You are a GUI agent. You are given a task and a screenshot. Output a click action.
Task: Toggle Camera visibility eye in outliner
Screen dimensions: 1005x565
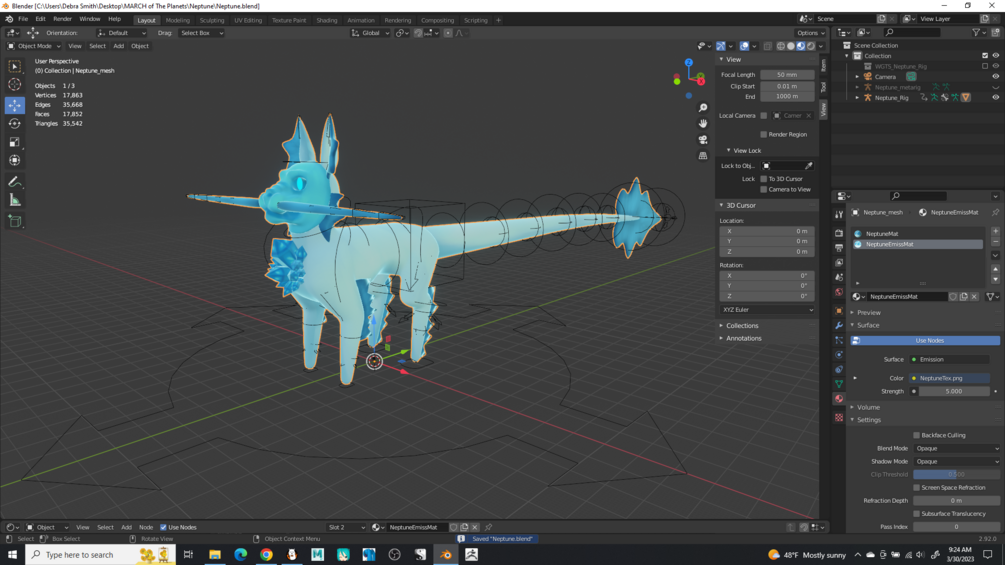[995, 76]
